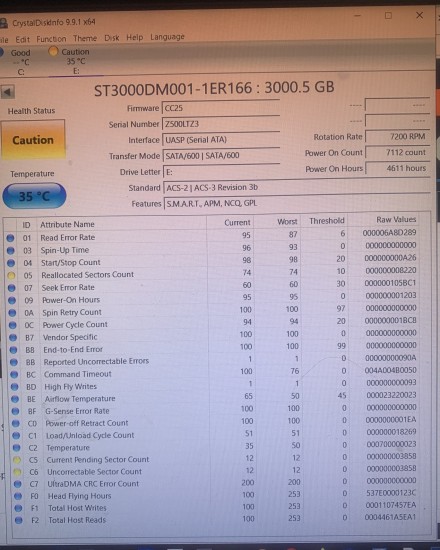Select the C2 Temperature attribute row text
Image resolution: width=440 pixels, height=550 pixels.
(68, 448)
